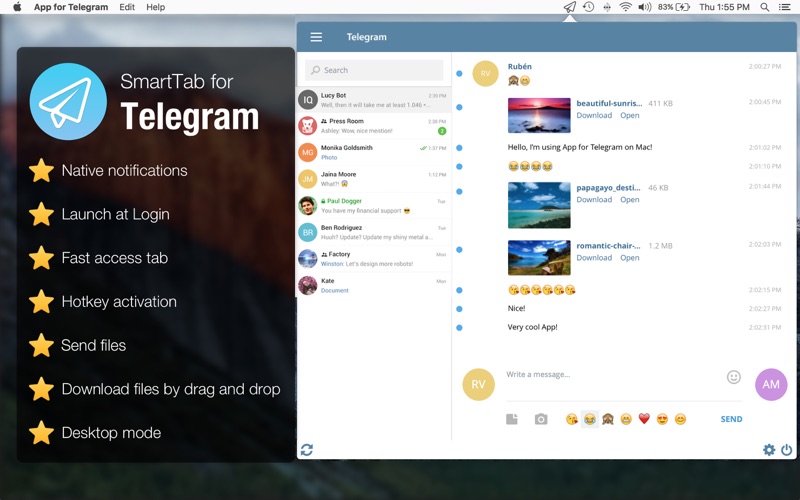This screenshot has height=500, width=800.
Task: Open the Monika Goldsmith chat
Action: pos(373,152)
